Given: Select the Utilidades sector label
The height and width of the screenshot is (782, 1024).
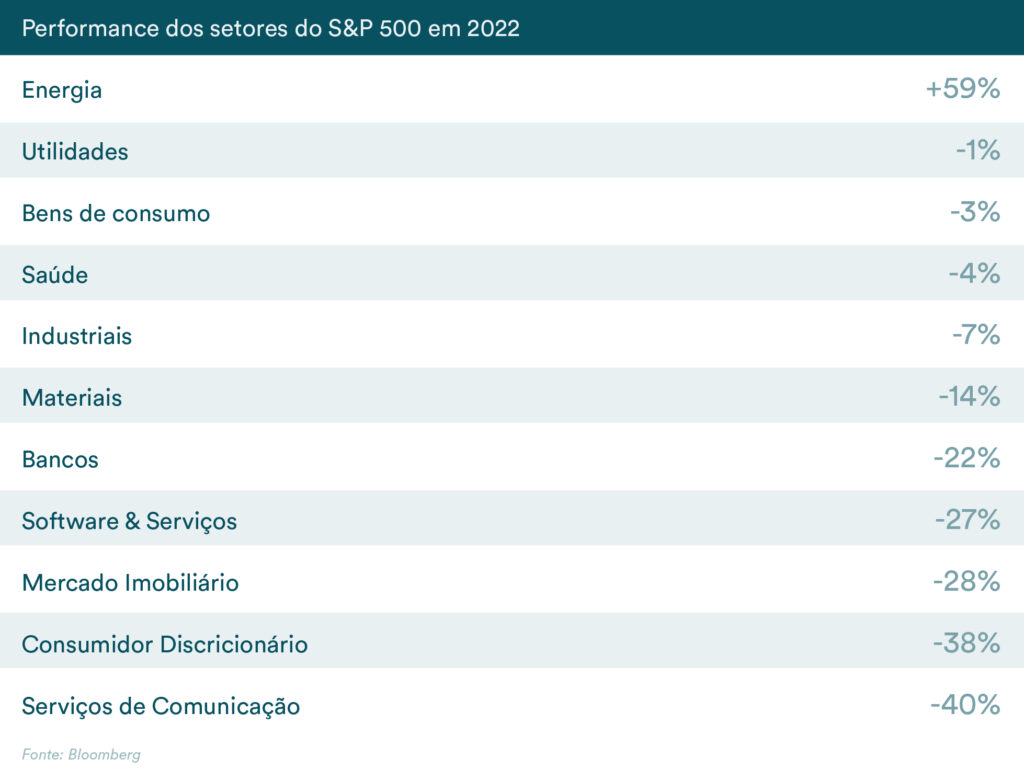Looking at the screenshot, I should [x=75, y=152].
